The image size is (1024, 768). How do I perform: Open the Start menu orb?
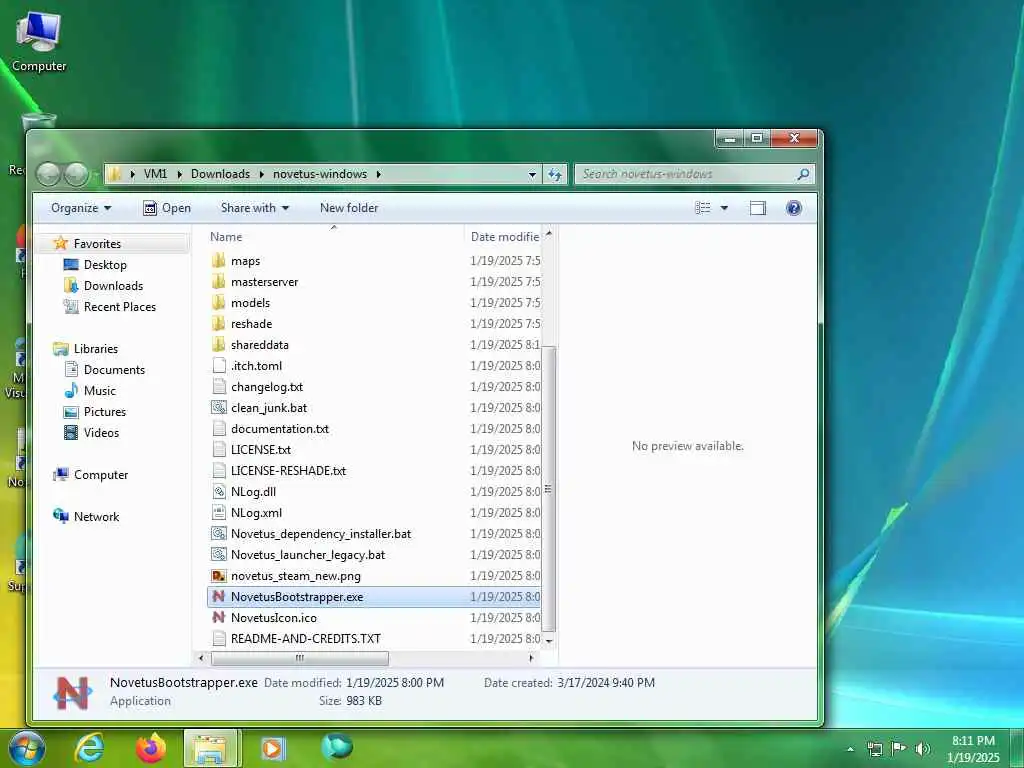point(27,748)
